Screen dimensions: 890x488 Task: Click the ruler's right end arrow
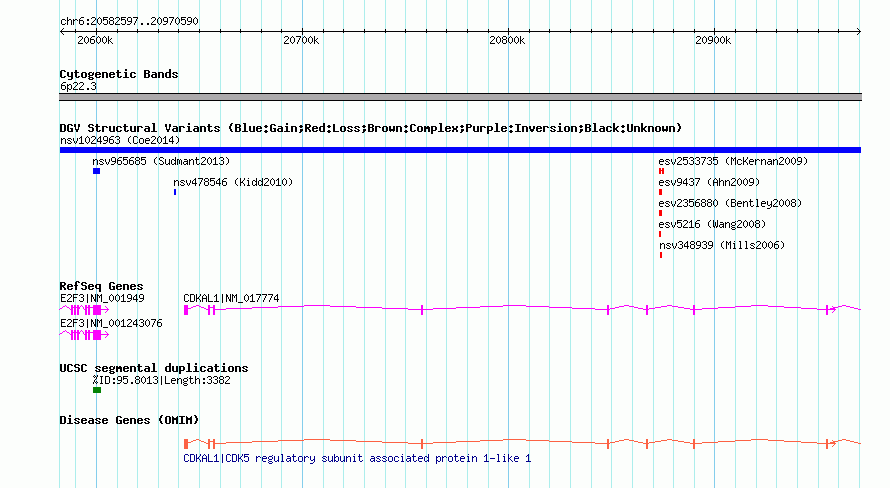(859, 31)
